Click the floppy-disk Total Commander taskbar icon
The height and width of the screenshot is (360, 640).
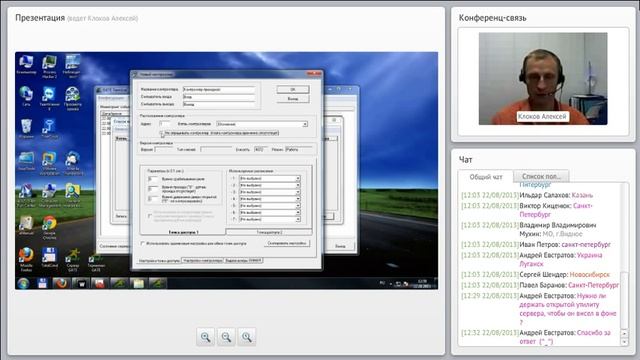pyautogui.click(x=42, y=283)
